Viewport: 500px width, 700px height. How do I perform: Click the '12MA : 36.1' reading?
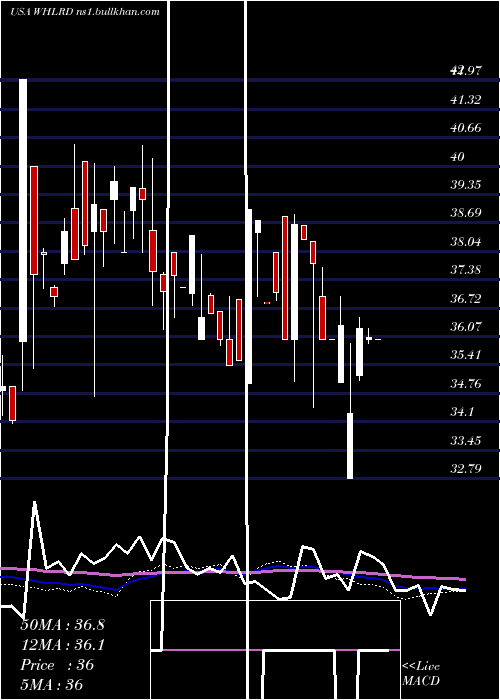coord(62,645)
